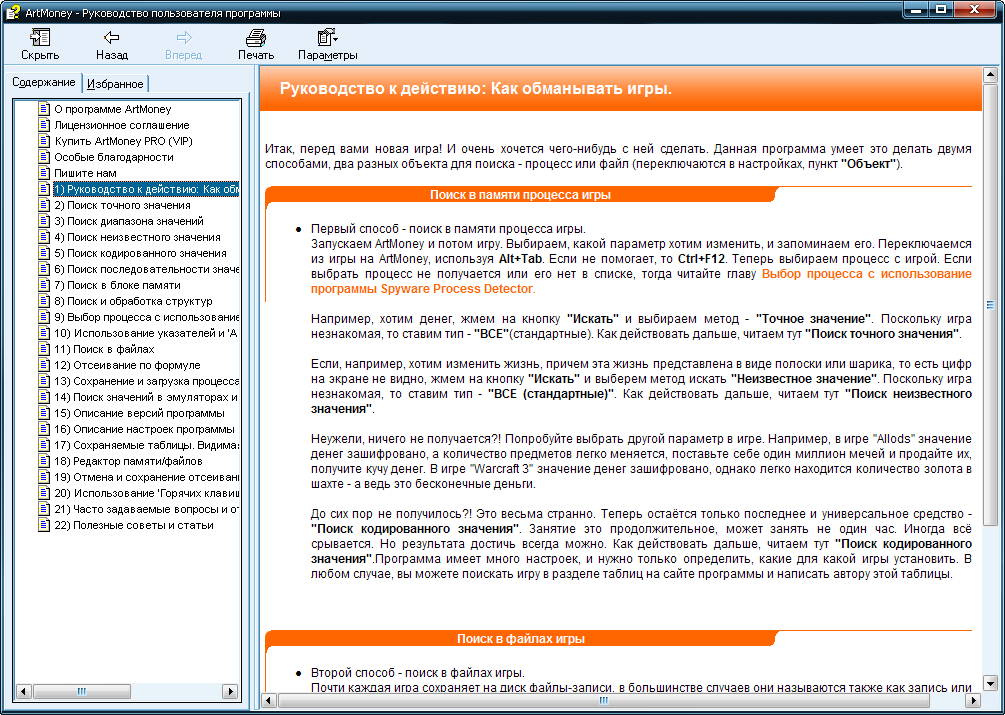Viewport: 1005px width, 715px height.
Task: Click bold link "Поиск точного значения" in text
Action: [882, 334]
